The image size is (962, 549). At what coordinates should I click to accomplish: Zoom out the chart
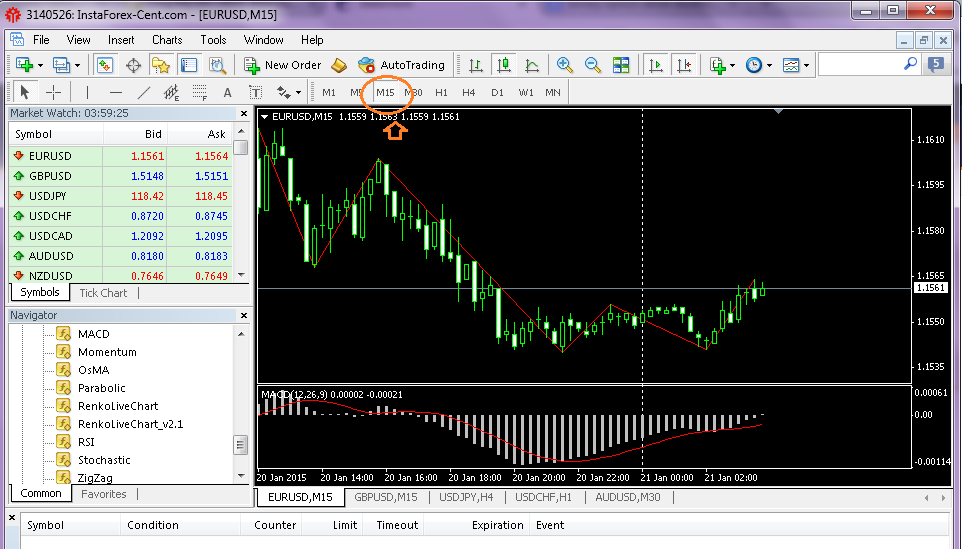coord(593,64)
